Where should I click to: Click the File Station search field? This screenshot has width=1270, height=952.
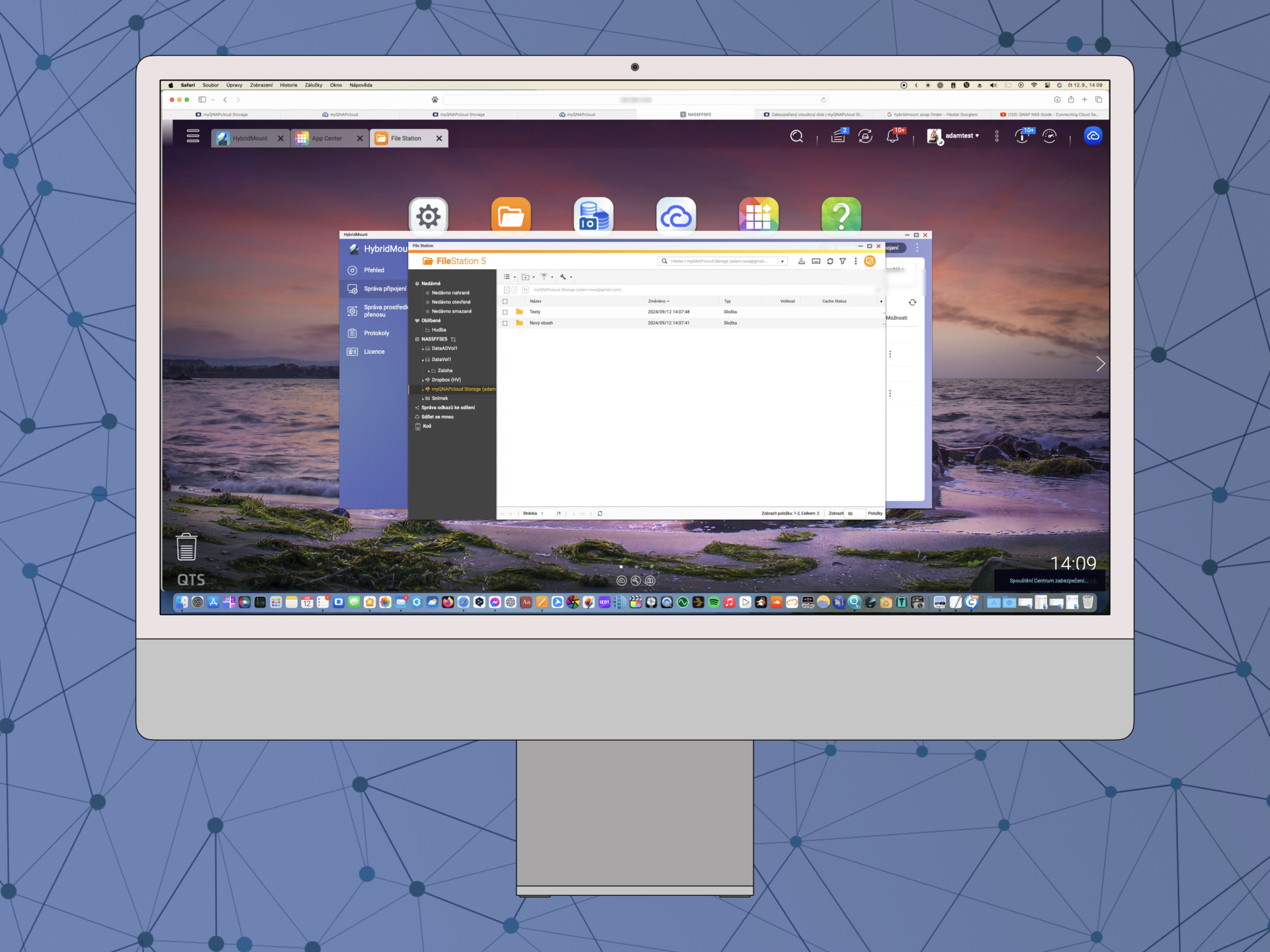pyautogui.click(x=721, y=261)
